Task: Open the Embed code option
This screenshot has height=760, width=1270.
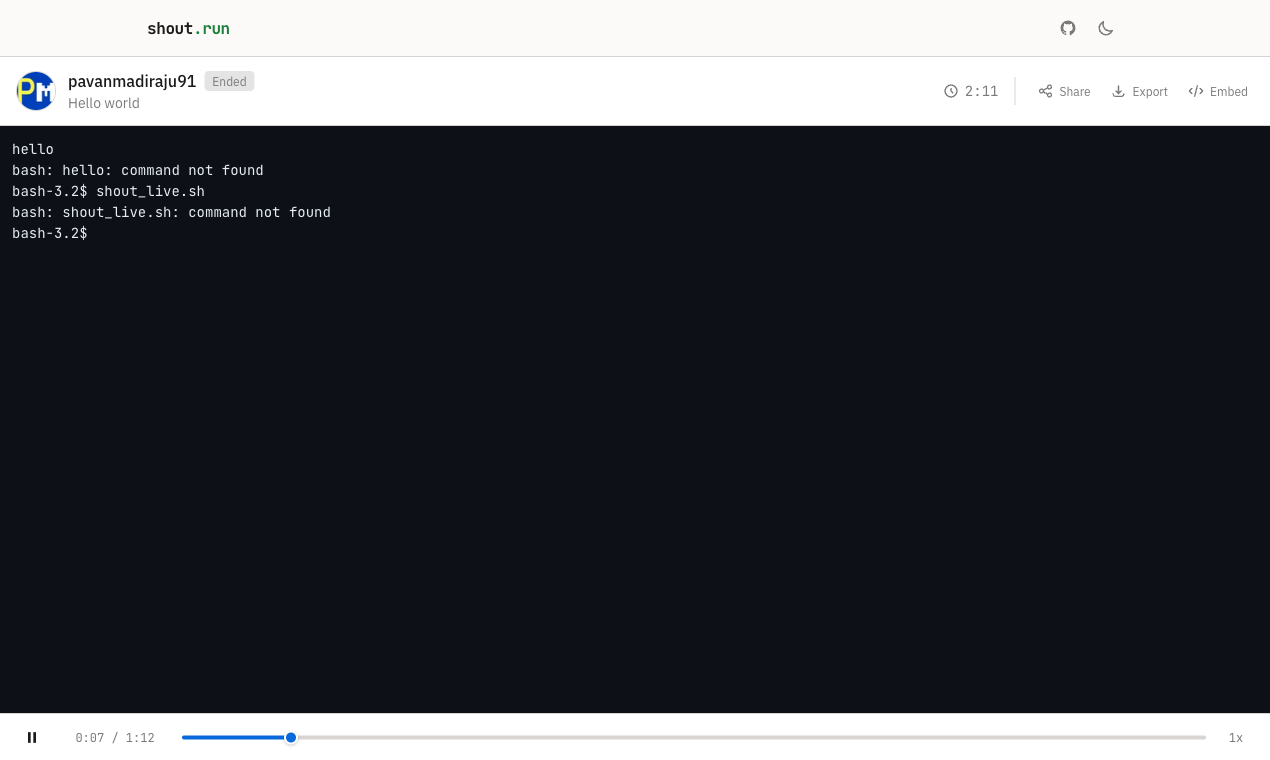Action: (x=1218, y=91)
